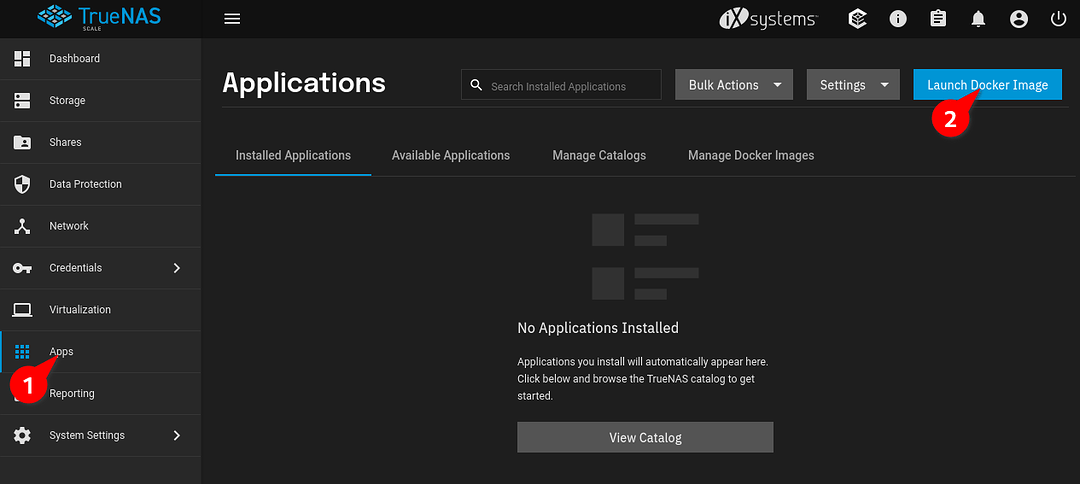Select the Manage Catalogs tab

pos(598,156)
